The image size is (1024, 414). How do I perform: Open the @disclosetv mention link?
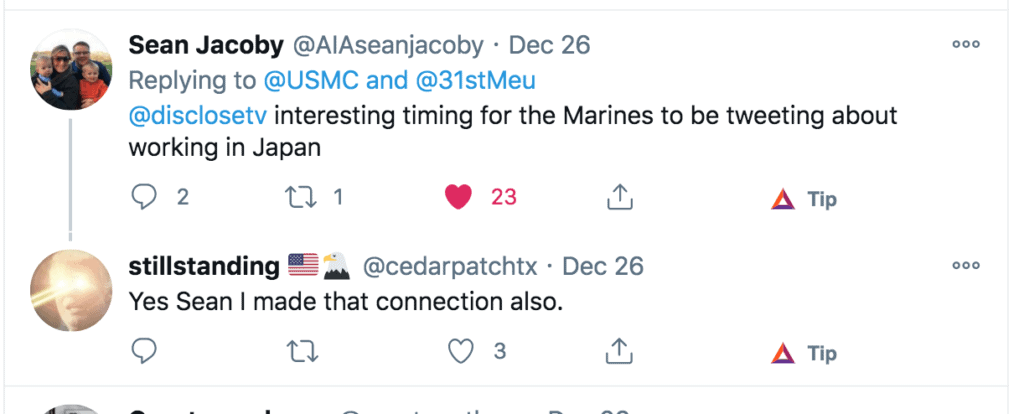190,115
